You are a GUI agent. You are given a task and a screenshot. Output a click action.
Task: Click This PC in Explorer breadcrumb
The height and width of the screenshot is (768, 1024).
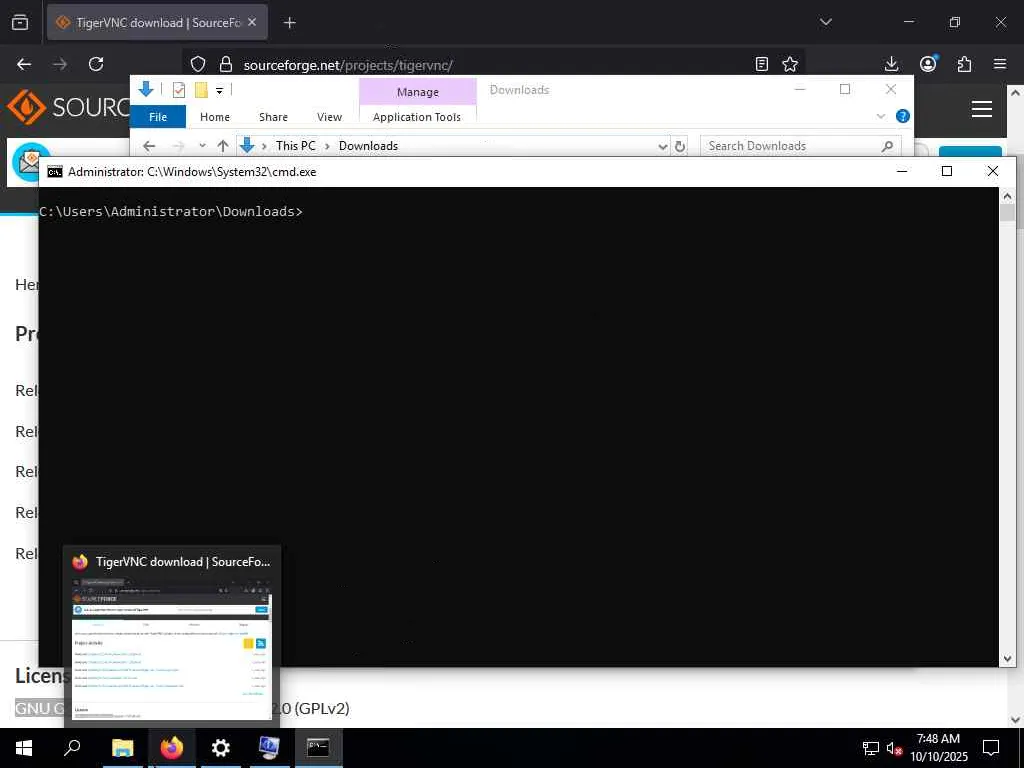point(295,146)
